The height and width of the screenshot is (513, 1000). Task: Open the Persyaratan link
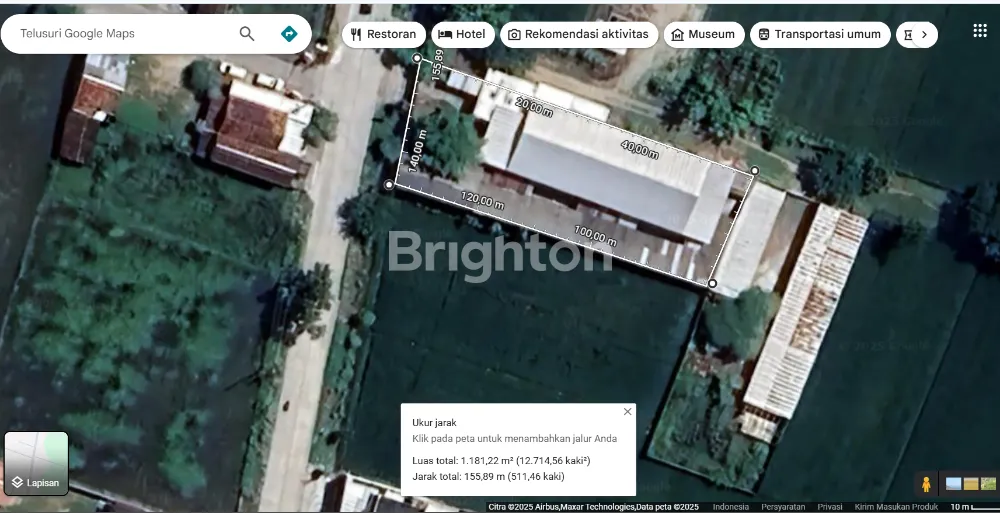tap(783, 507)
